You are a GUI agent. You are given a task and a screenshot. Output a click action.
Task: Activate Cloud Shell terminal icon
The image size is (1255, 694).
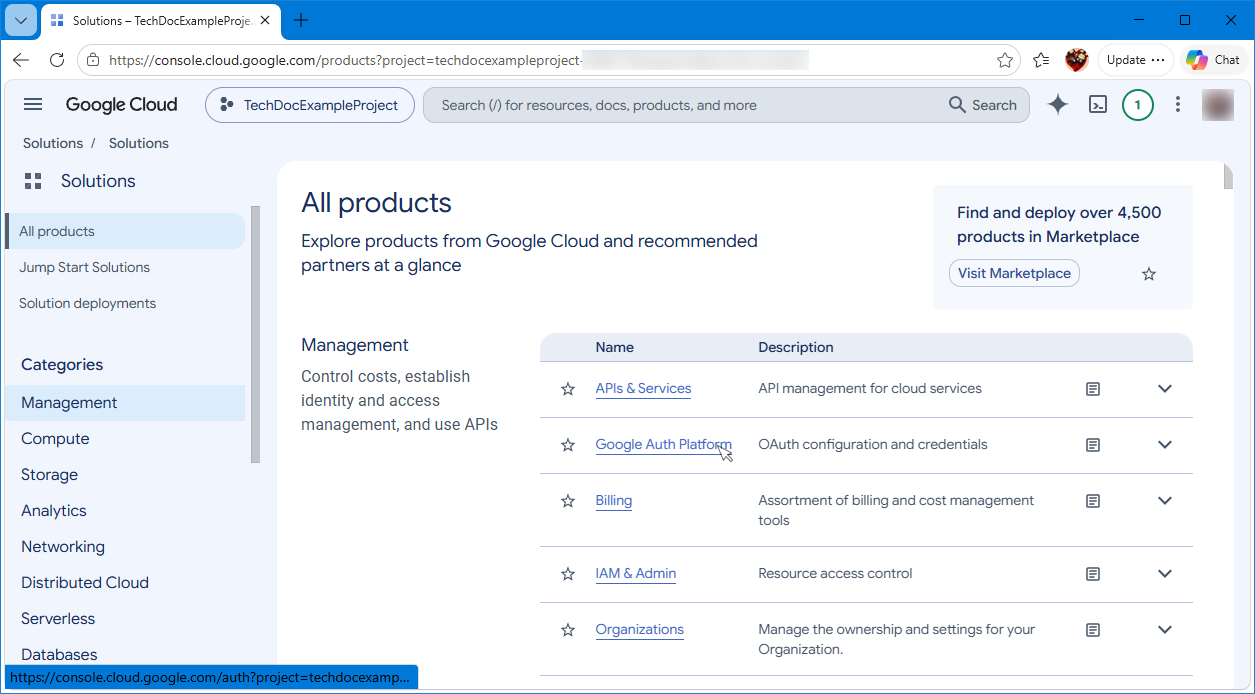[x=1098, y=105]
